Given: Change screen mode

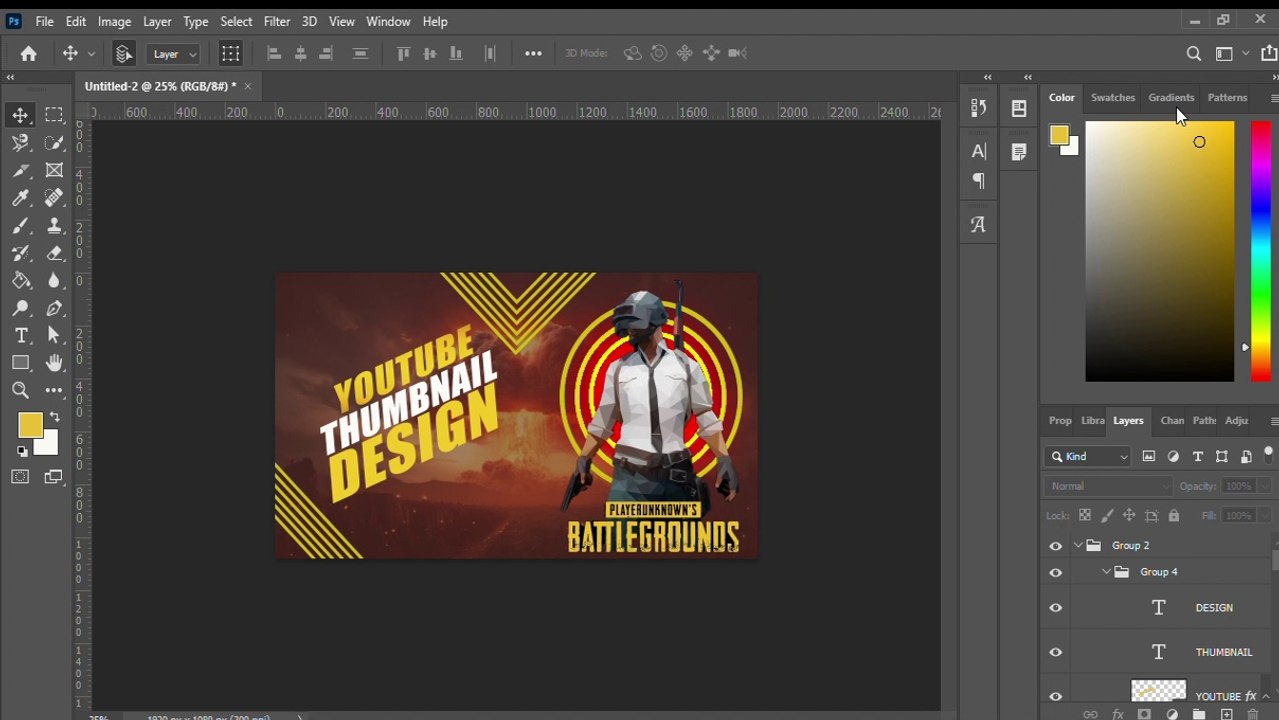Looking at the screenshot, I should [54, 477].
